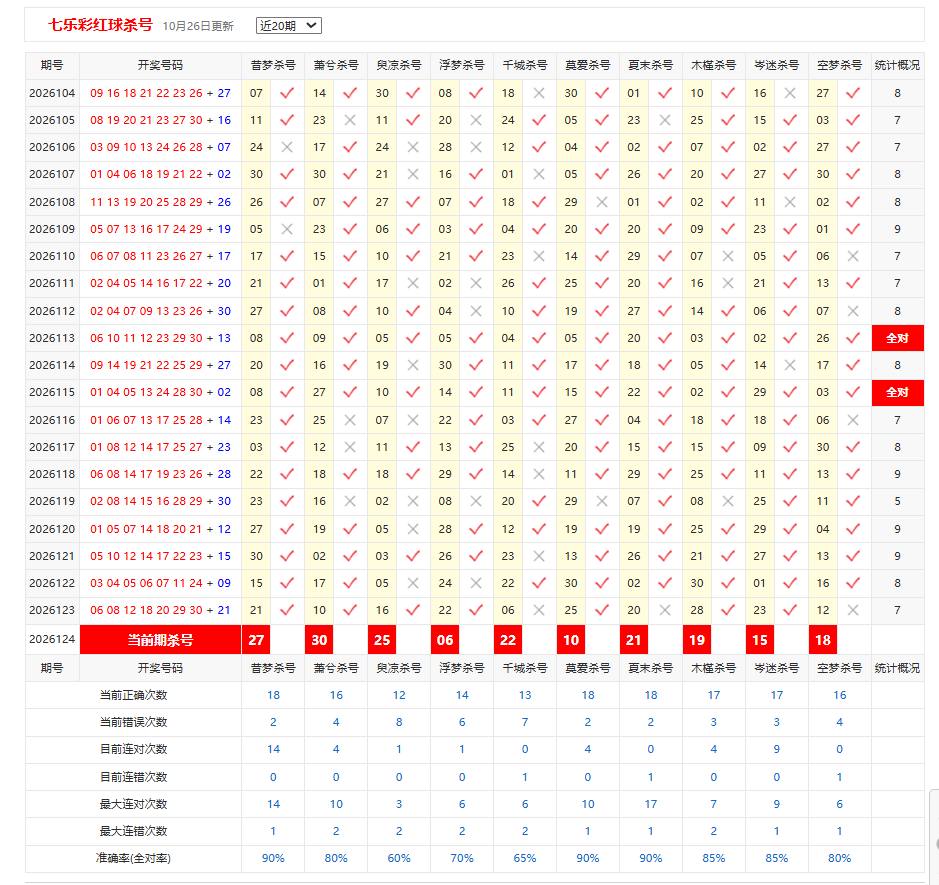Click the cross mark for 岑迷杀号 in row 2026114
The height and width of the screenshot is (885, 939).
pos(790,365)
